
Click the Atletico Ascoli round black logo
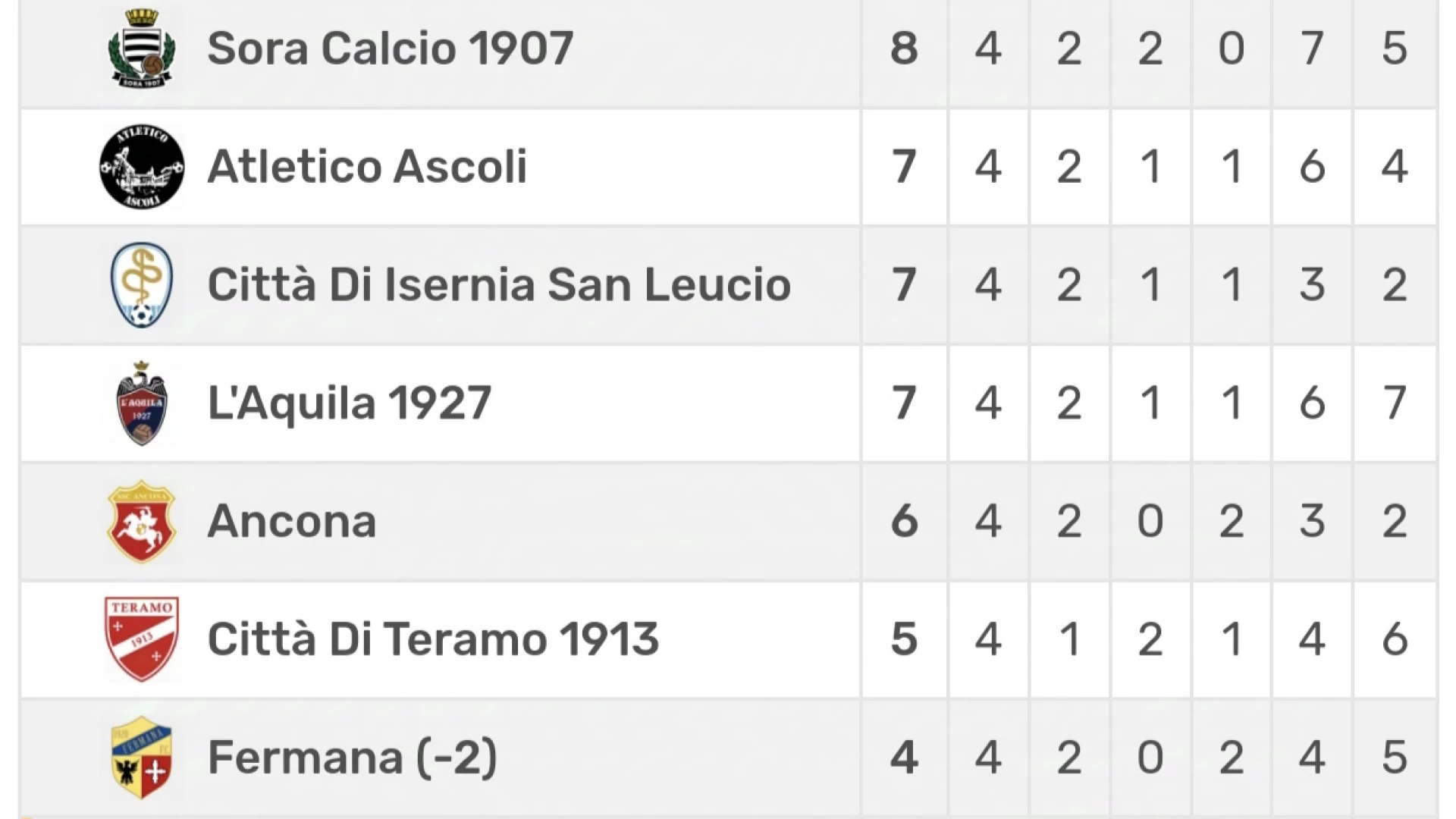point(142,167)
